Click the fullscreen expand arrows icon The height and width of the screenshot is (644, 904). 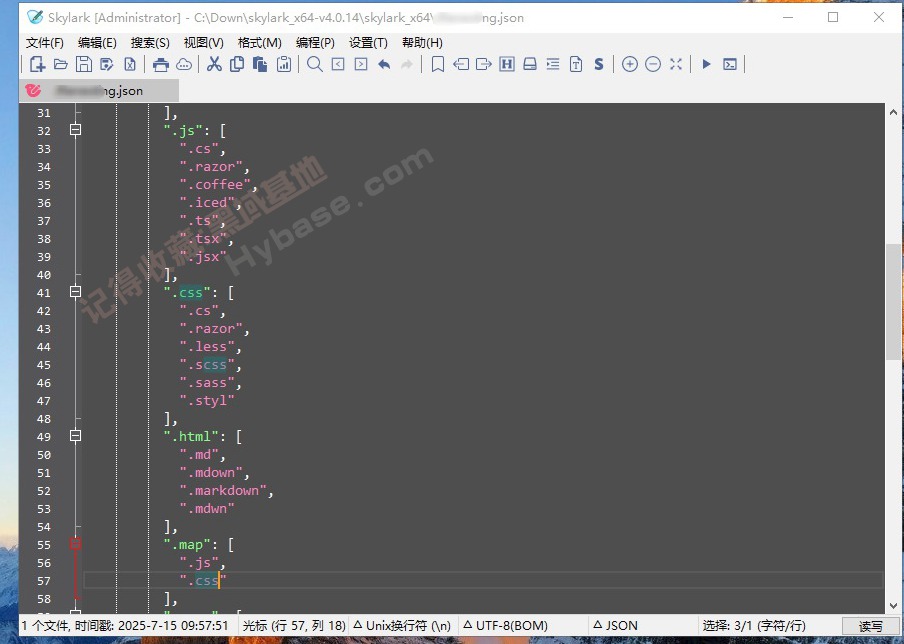click(676, 64)
